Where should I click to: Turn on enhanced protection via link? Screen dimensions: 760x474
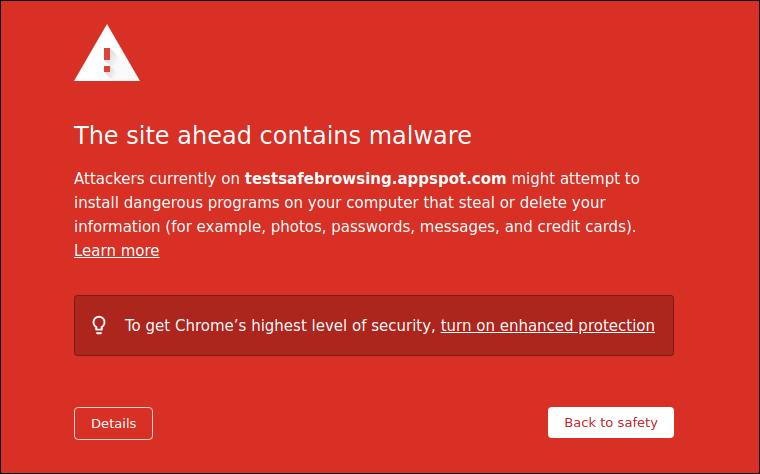[x=547, y=325]
